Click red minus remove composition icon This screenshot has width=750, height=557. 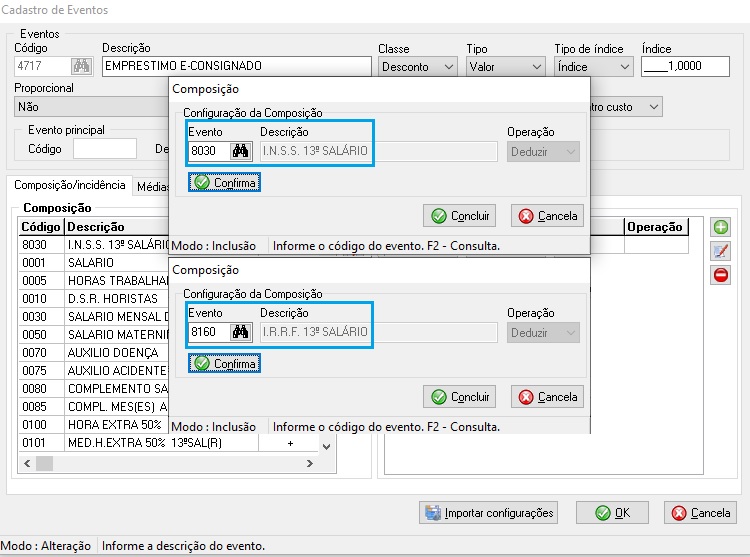720,275
